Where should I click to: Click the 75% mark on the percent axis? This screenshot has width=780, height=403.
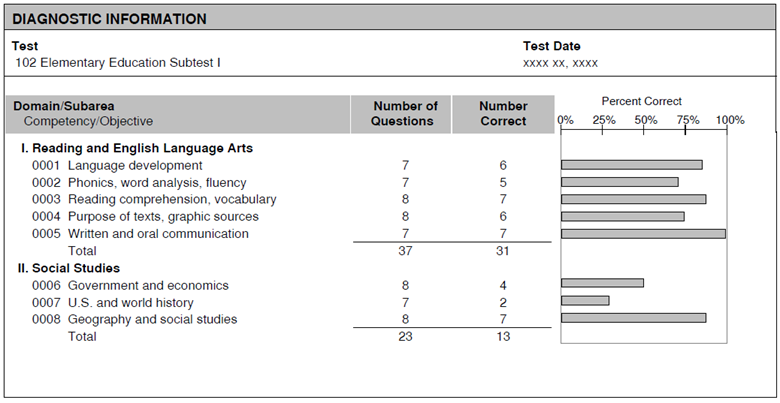point(686,120)
